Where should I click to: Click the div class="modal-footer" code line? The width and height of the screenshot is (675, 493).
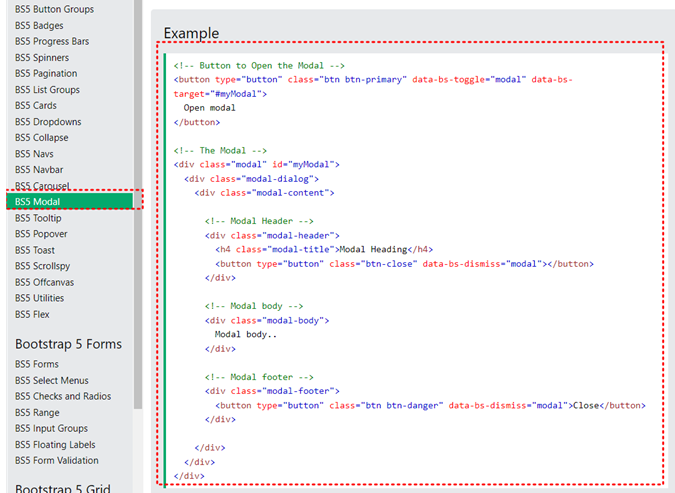tap(272, 391)
